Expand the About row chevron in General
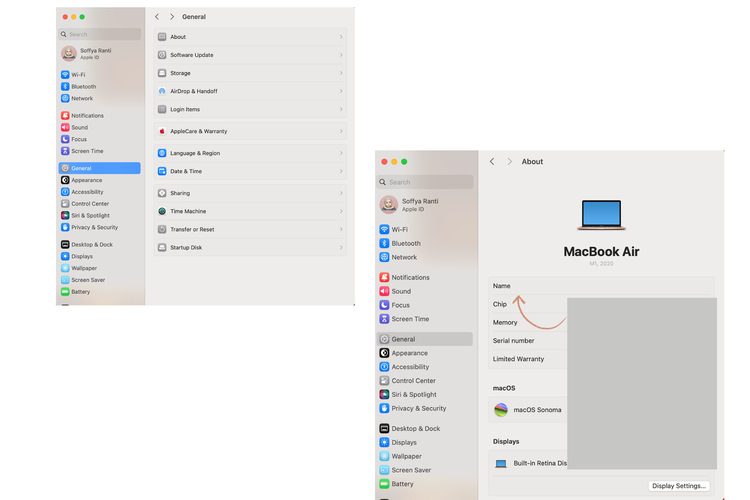 (341, 37)
